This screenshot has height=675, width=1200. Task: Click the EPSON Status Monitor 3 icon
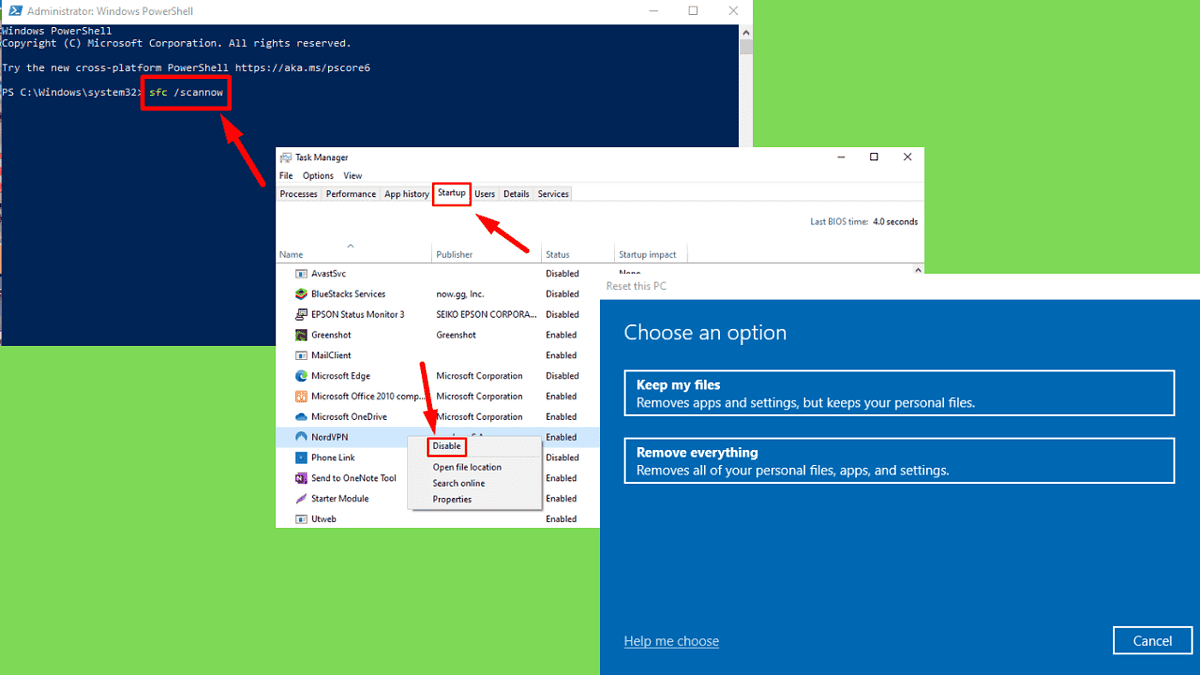[301, 314]
